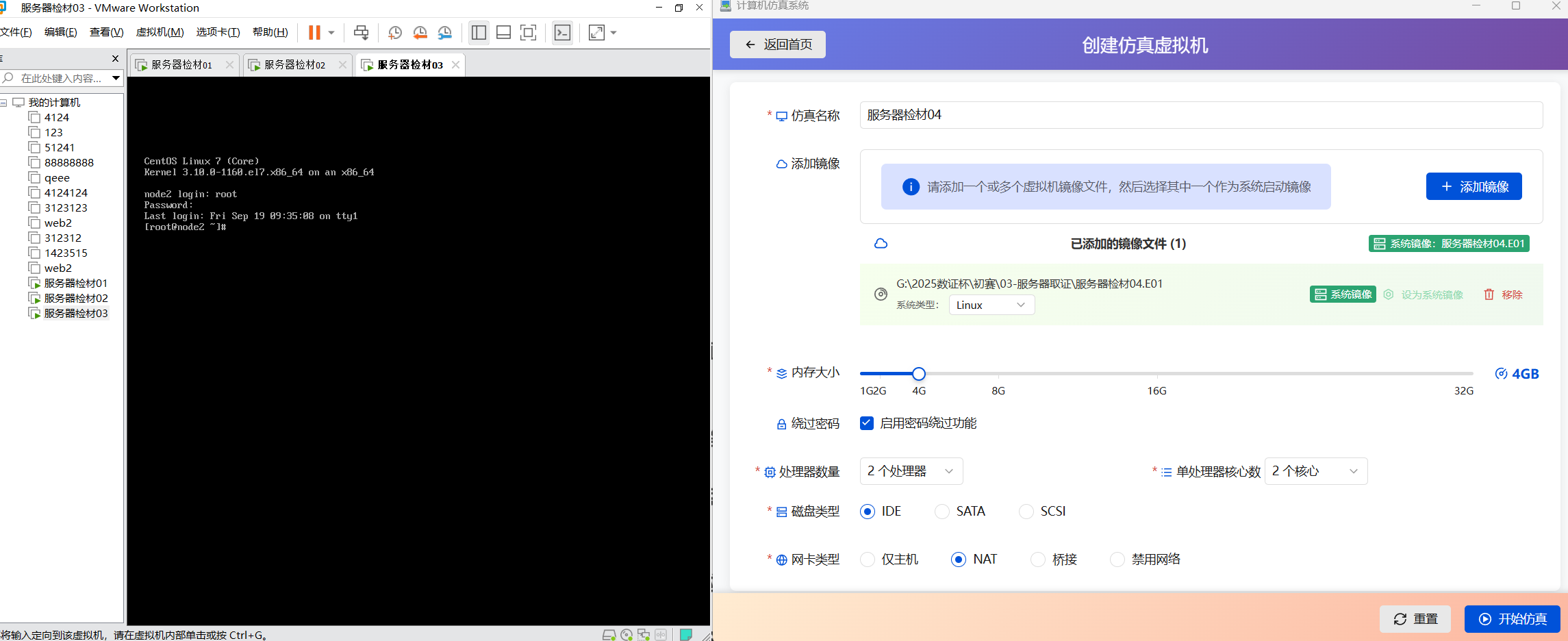Go back with the 返回首页 button
Screen dimensions: 1568x641
coord(777,45)
